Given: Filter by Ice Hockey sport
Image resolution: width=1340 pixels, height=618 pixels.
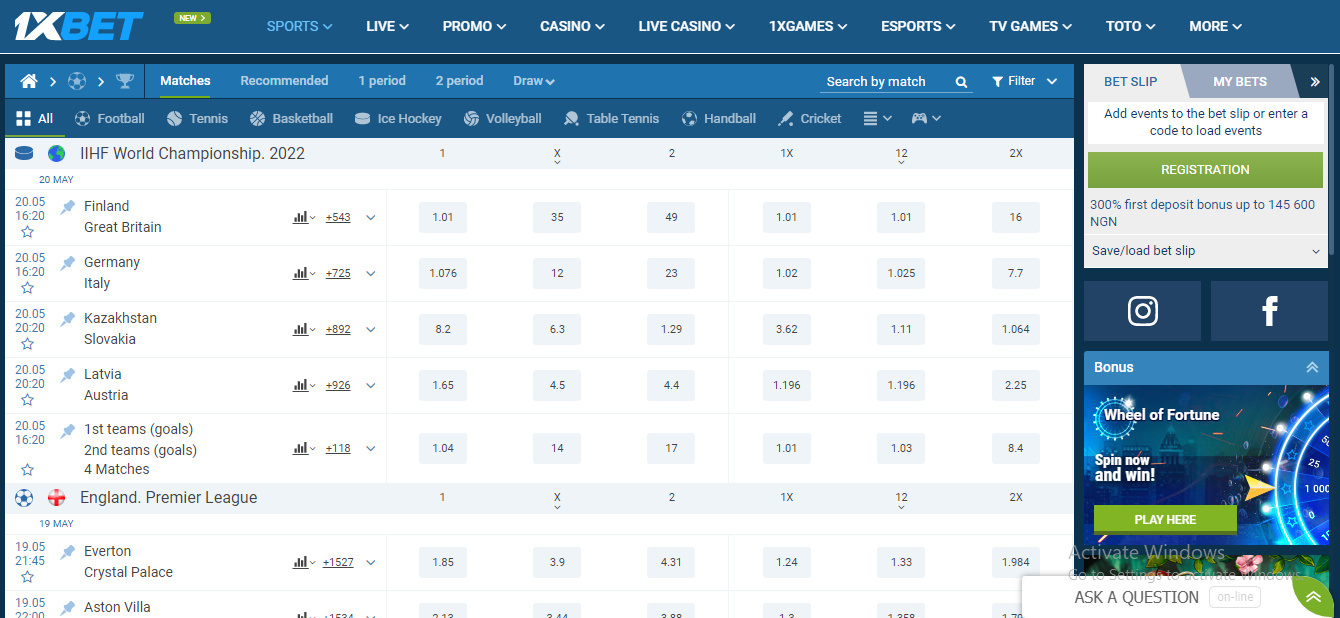Looking at the screenshot, I should [x=398, y=118].
